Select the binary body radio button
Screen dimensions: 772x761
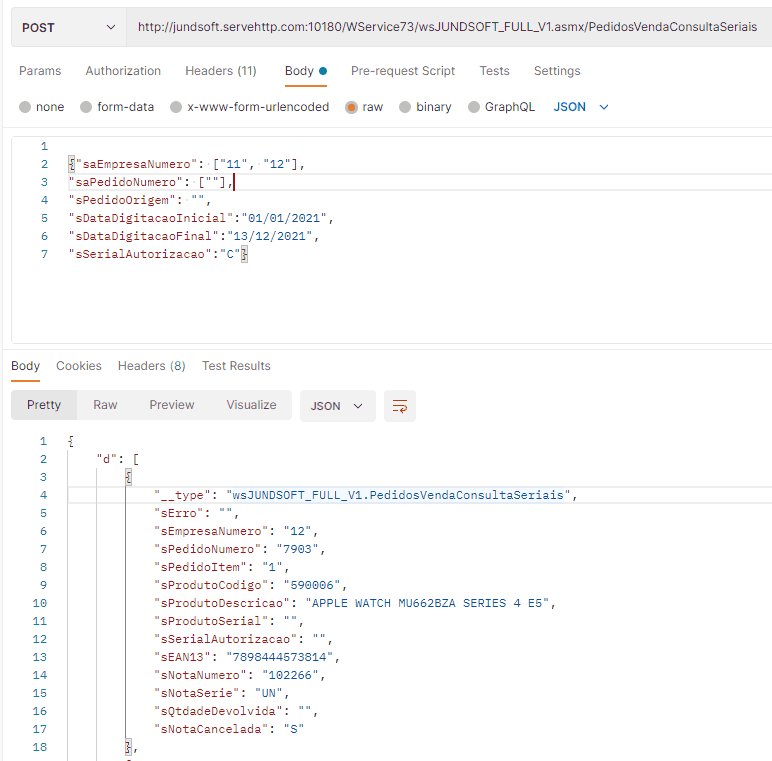(x=405, y=107)
